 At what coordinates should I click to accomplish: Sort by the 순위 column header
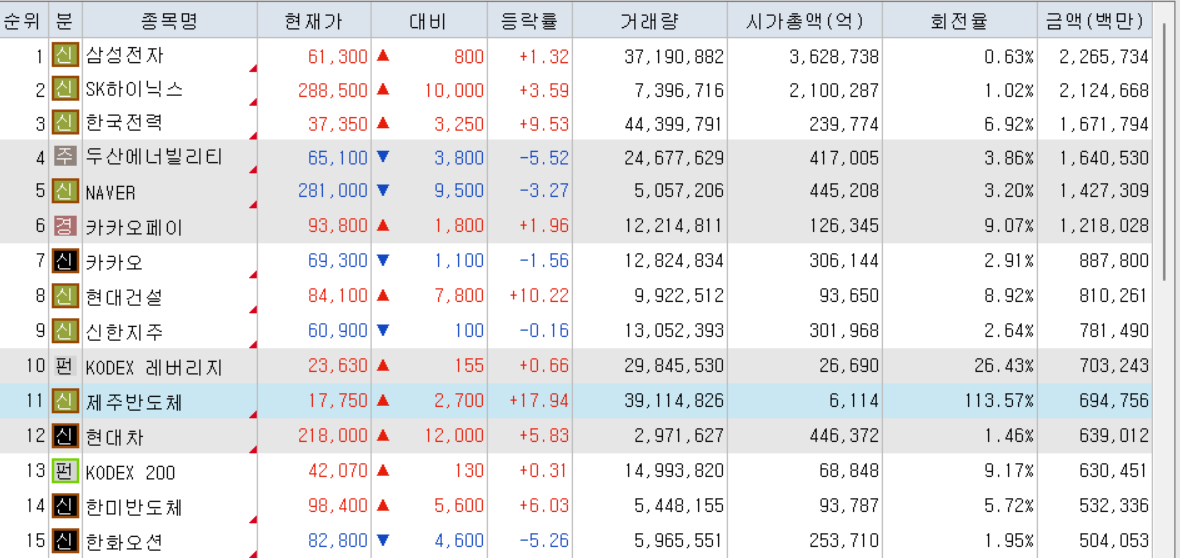tap(25, 21)
